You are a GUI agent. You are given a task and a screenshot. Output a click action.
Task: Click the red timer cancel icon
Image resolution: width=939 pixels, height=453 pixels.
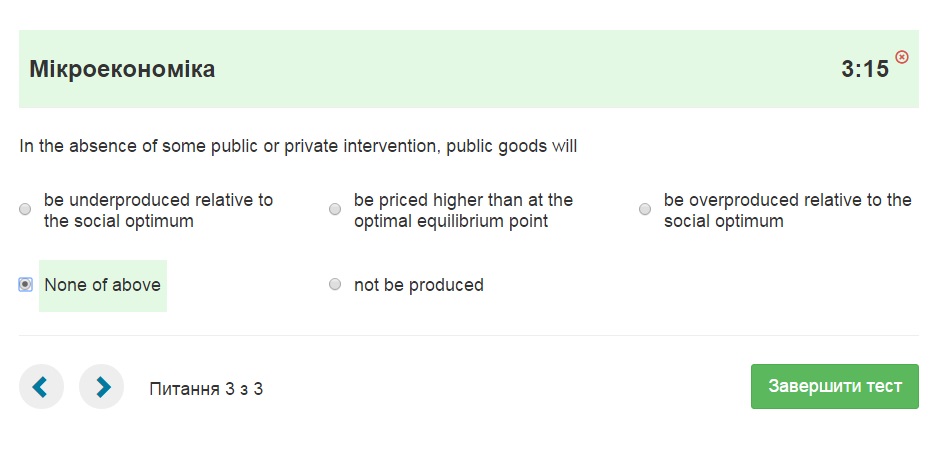coord(902,57)
